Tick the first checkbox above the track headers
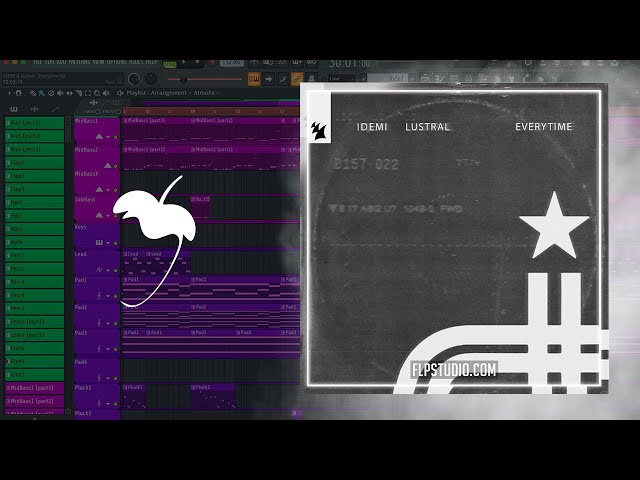The width and height of the screenshot is (640, 480). click(98, 111)
